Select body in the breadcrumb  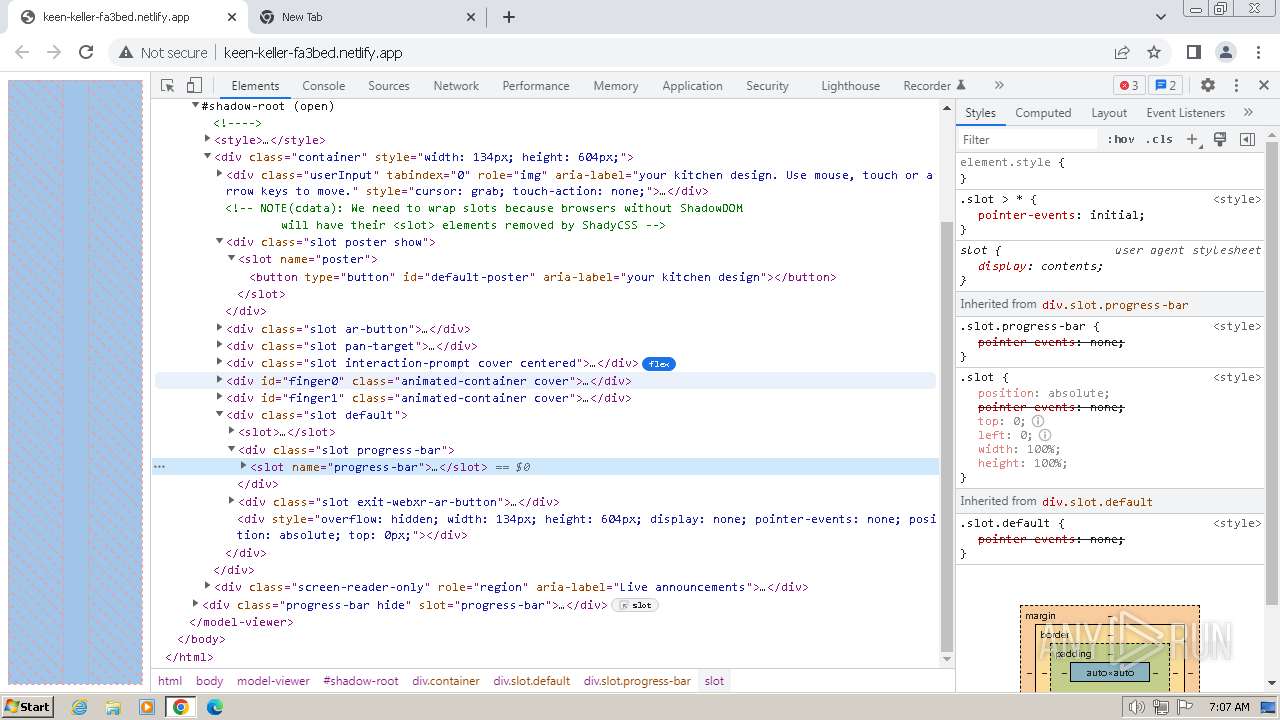click(x=210, y=681)
